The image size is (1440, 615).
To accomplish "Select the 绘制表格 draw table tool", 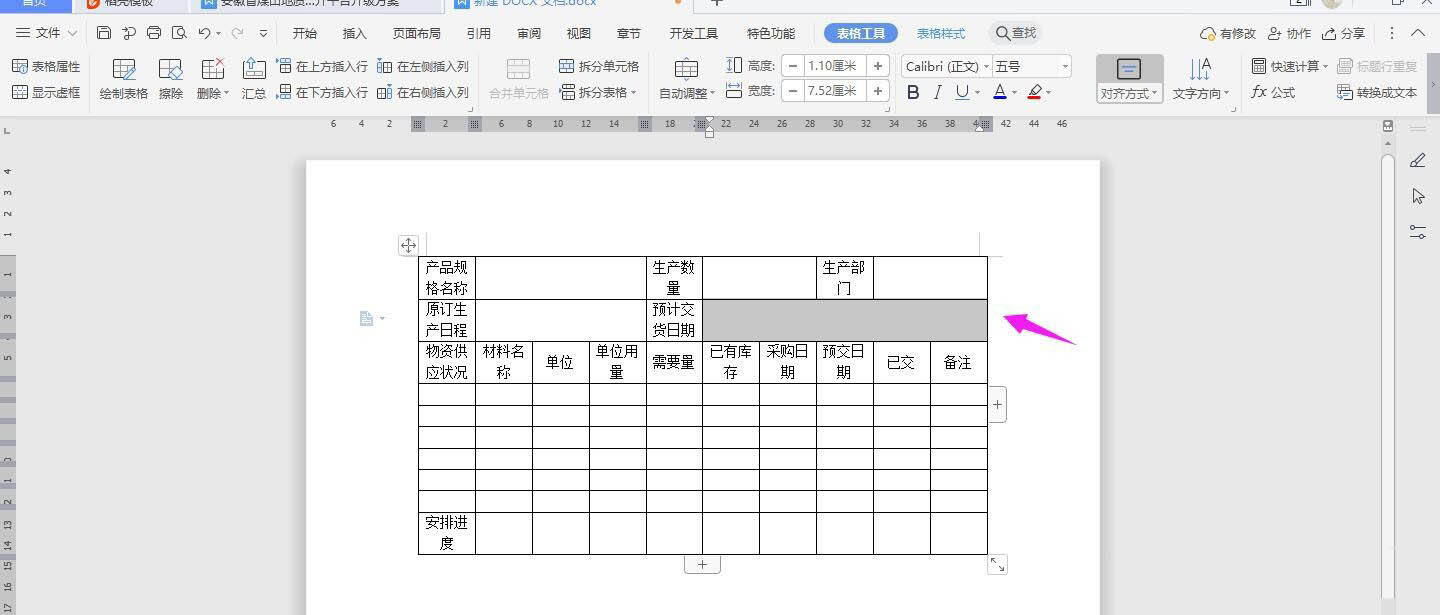I will 124,80.
